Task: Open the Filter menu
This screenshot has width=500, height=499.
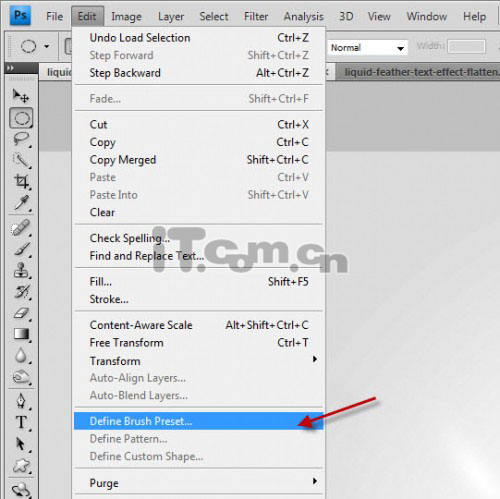Action: click(x=256, y=16)
